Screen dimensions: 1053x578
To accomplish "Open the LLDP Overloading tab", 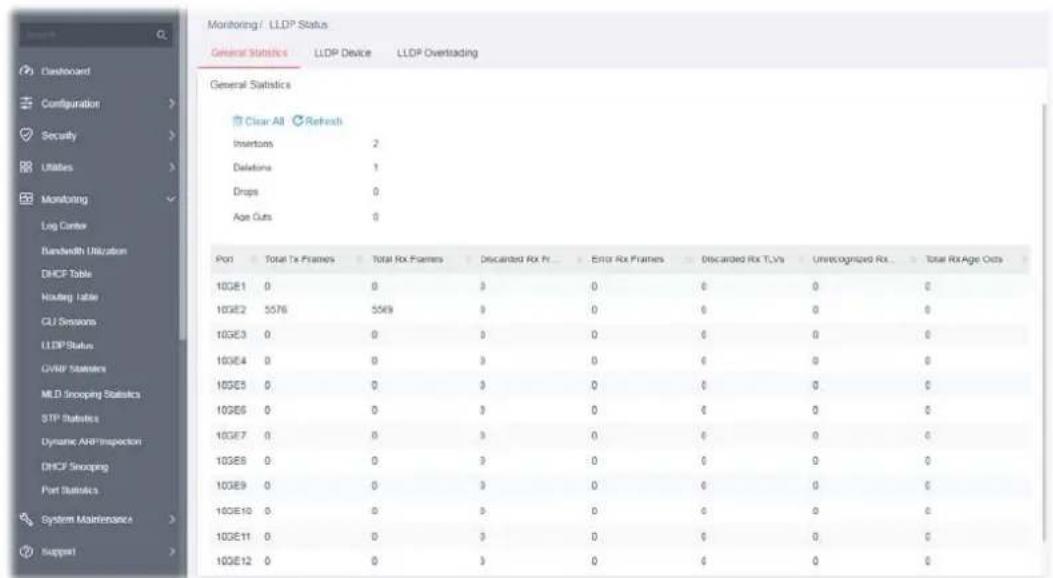I will click(x=437, y=53).
